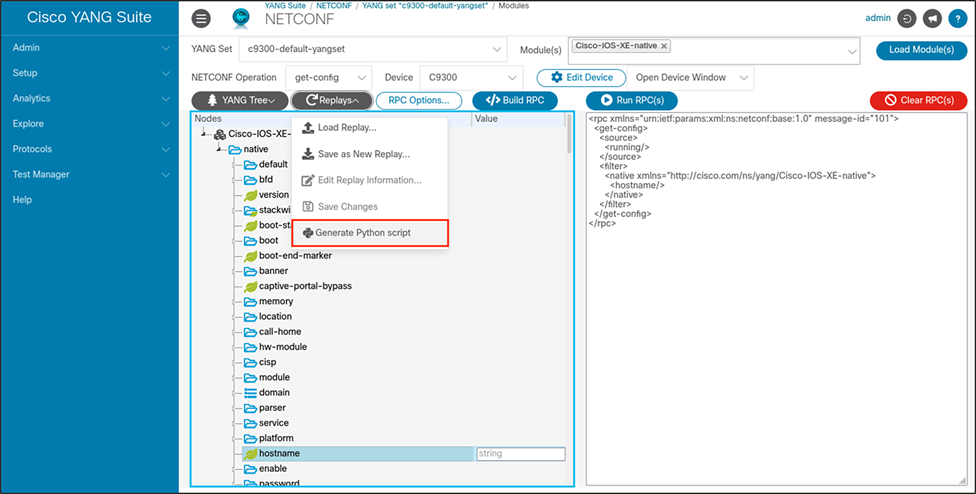The width and height of the screenshot is (976, 494).
Task: Click the Load Module(s) button
Action: 921,50
